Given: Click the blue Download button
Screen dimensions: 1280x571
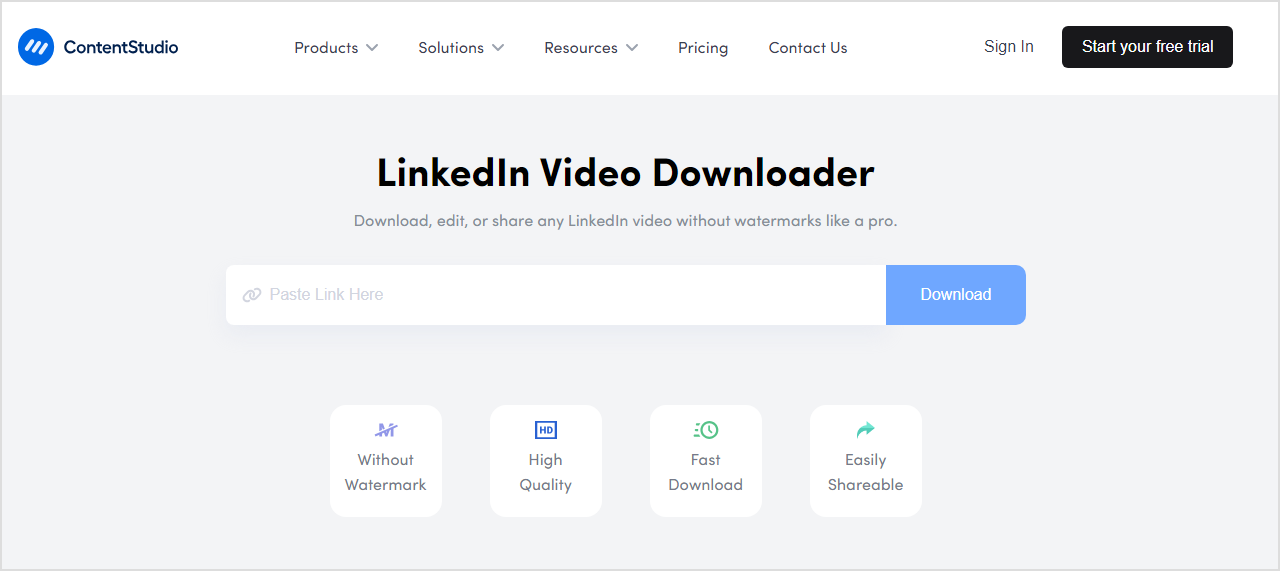Looking at the screenshot, I should tap(956, 295).
